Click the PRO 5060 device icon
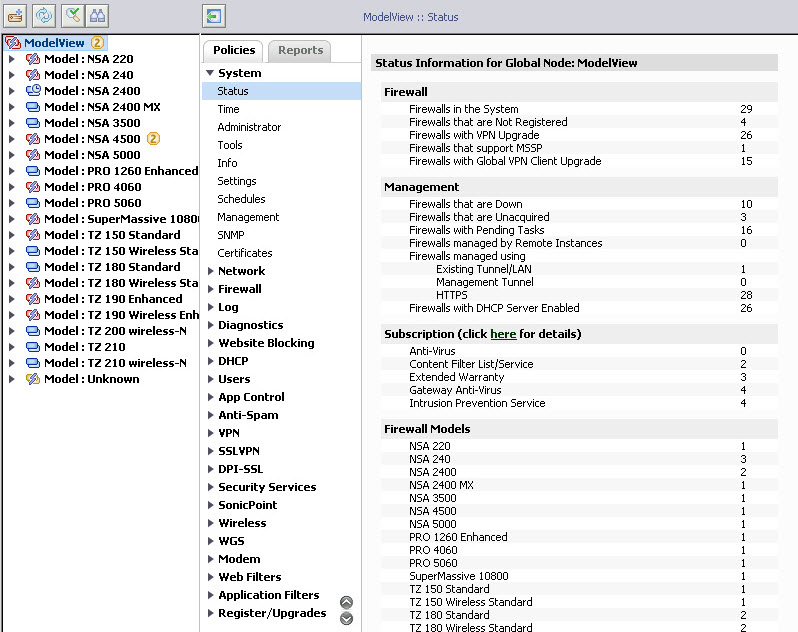This screenshot has width=798, height=632. (x=33, y=203)
